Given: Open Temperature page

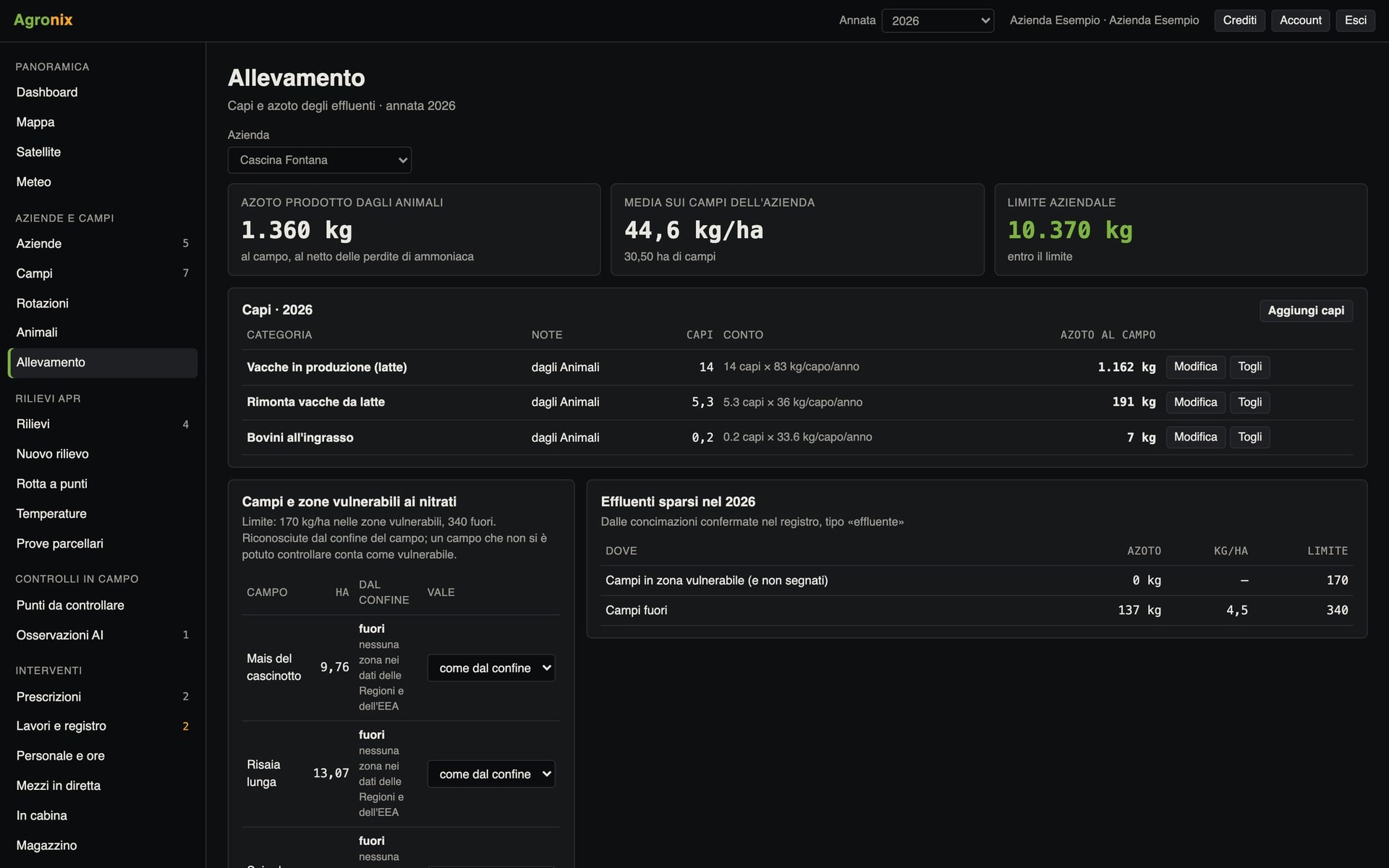Looking at the screenshot, I should 103,514.
